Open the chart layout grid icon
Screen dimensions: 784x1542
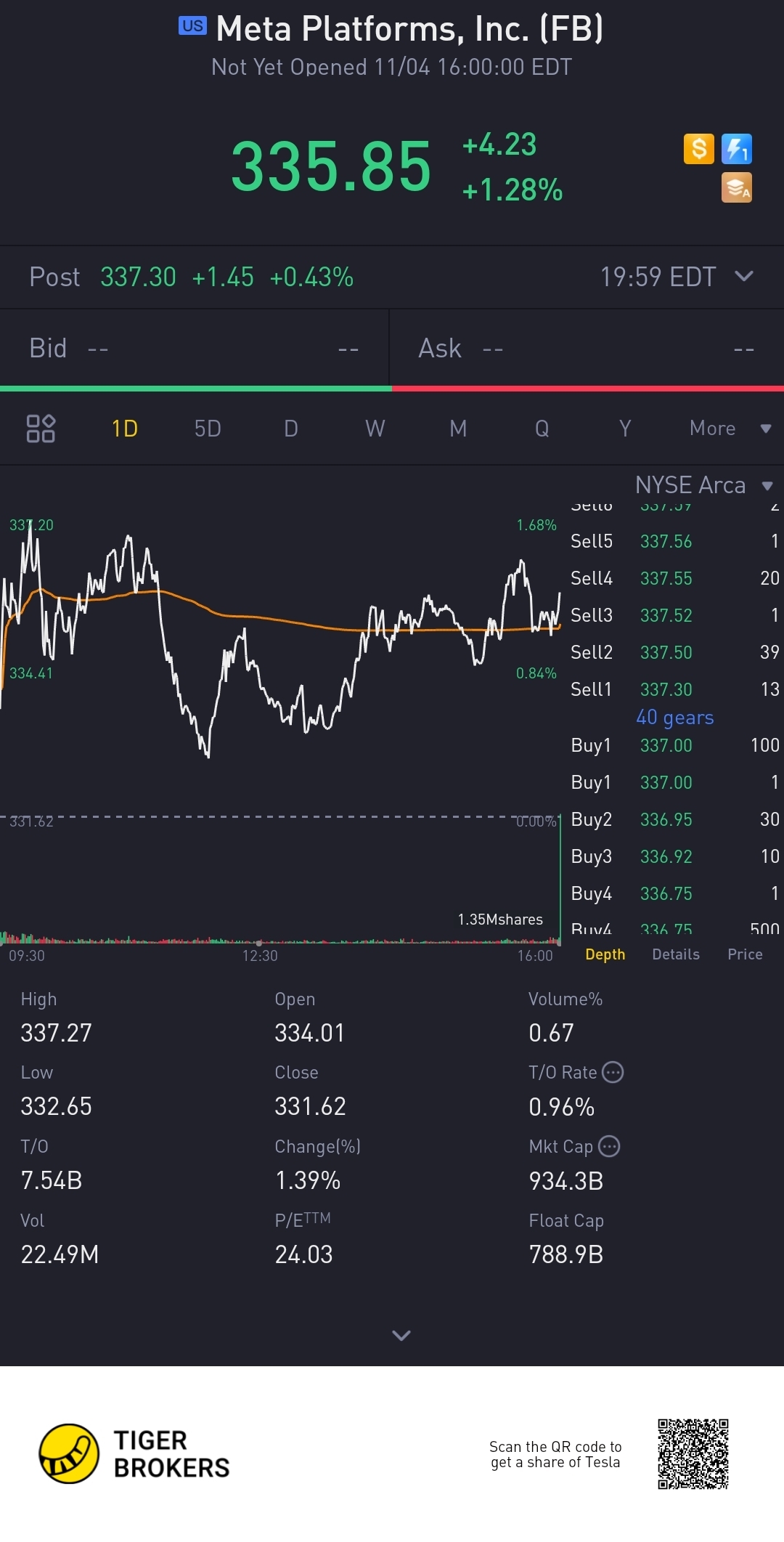coord(41,429)
